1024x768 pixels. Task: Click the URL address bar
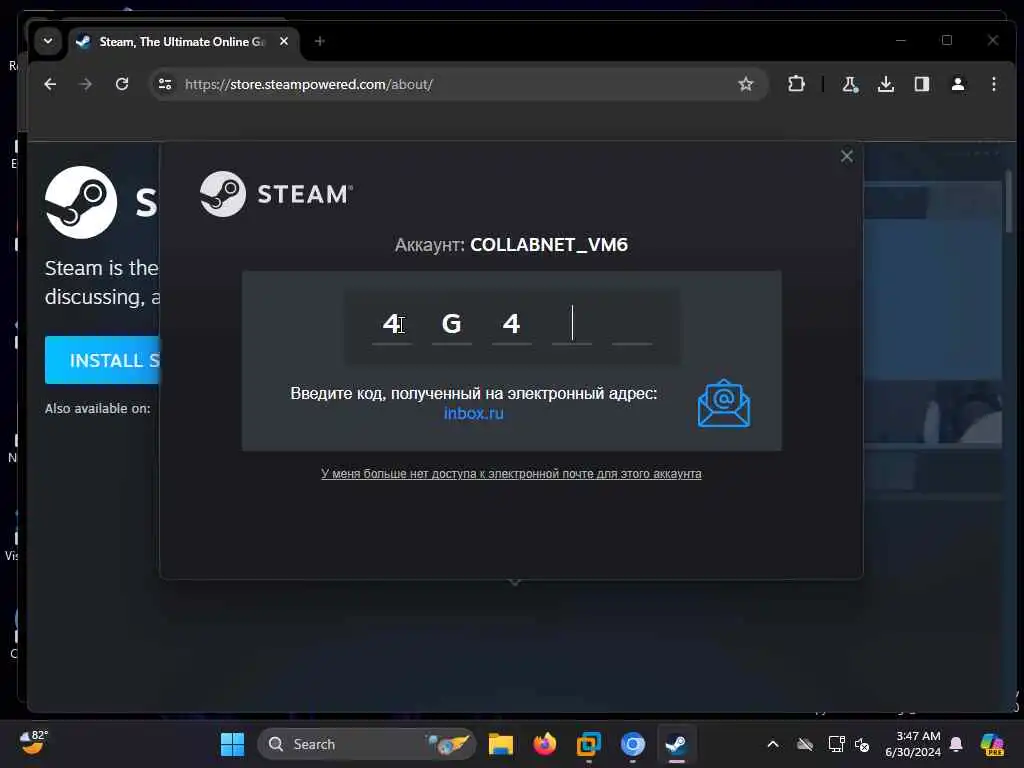pyautogui.click(x=457, y=84)
